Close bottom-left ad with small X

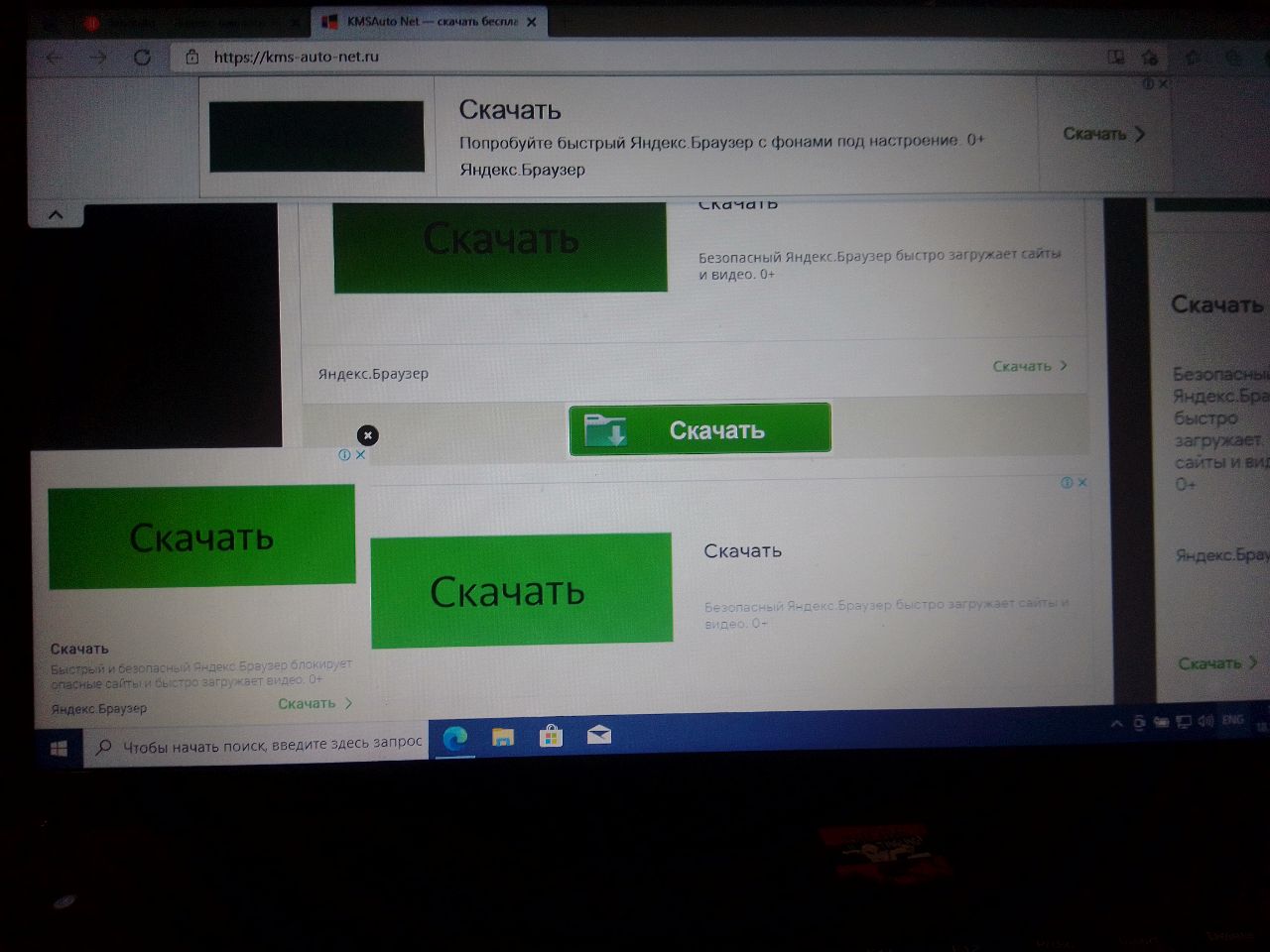coord(360,455)
